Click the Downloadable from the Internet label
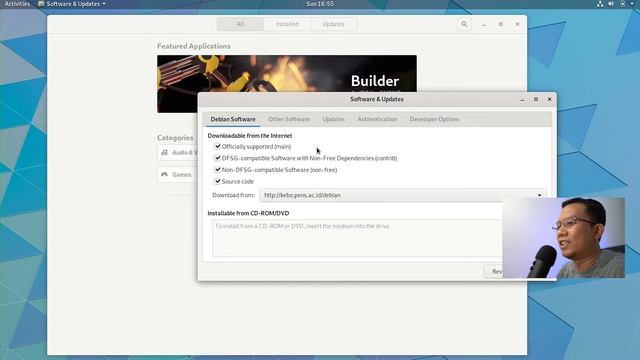Viewport: 640px width, 360px height. (x=250, y=136)
